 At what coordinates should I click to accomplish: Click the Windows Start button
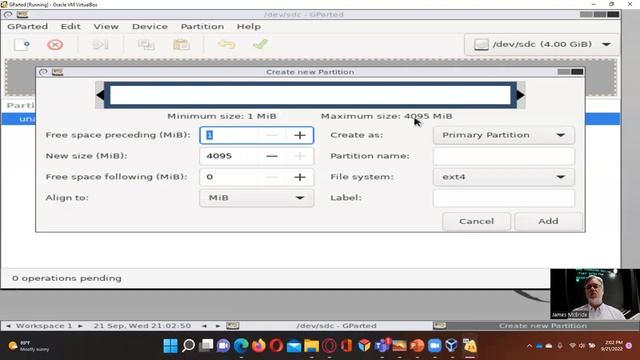click(170, 346)
